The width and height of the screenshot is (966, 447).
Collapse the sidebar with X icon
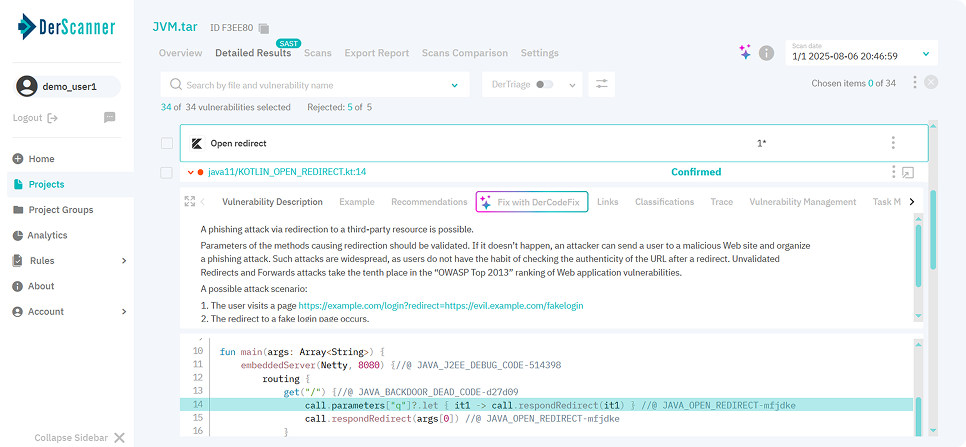(x=120, y=438)
